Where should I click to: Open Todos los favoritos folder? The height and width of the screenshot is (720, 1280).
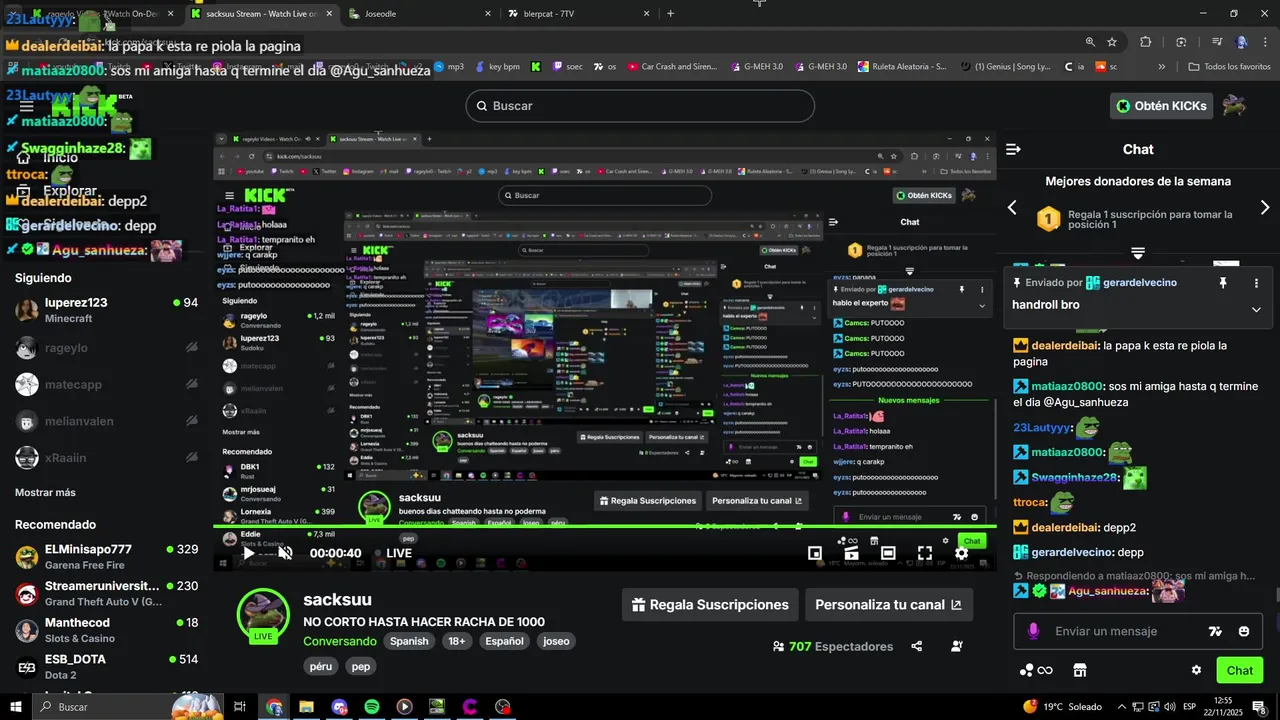1229,67
